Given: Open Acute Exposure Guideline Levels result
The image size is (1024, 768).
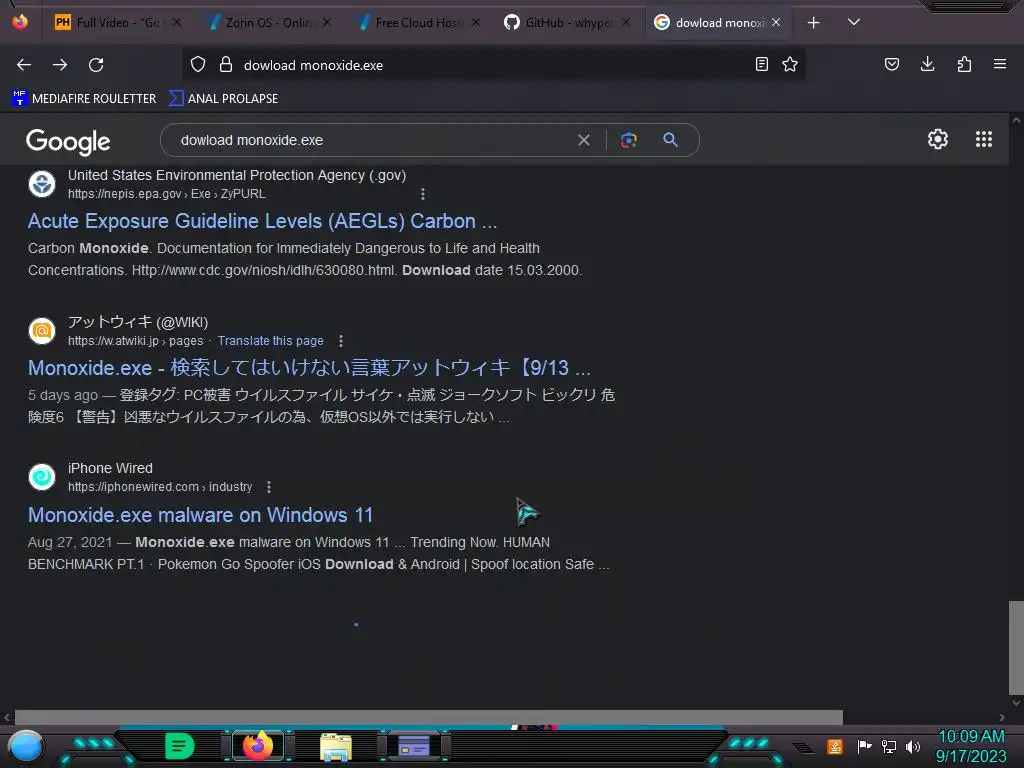Looking at the screenshot, I should click(x=263, y=221).
